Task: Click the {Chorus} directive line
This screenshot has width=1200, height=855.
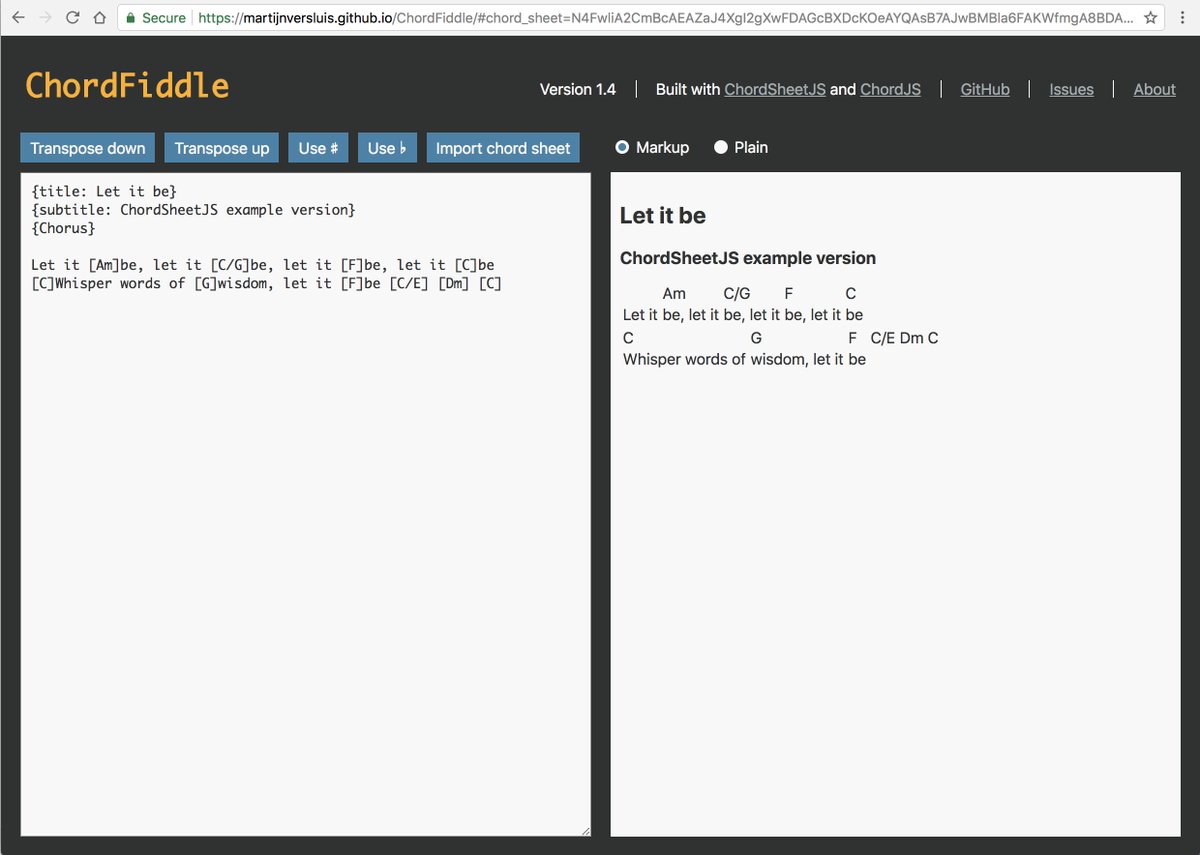Action: pyautogui.click(x=63, y=228)
